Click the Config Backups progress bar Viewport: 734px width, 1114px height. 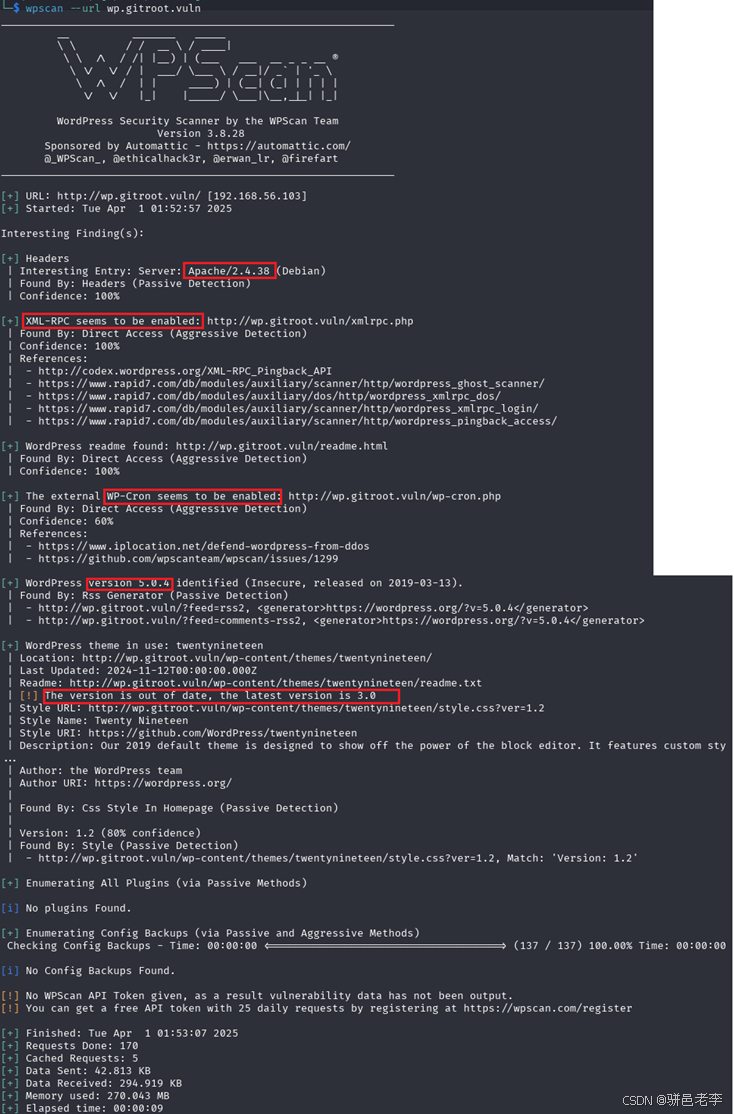(x=385, y=946)
